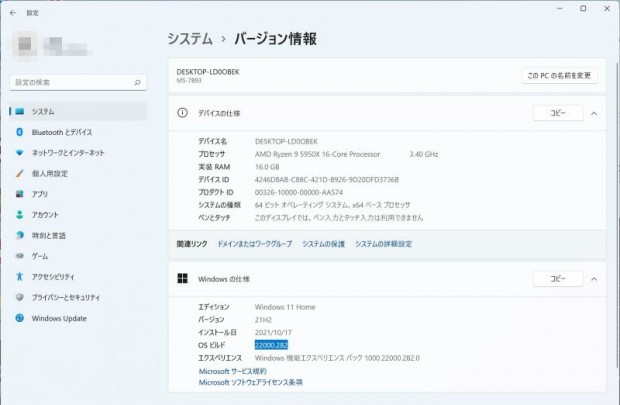Click the アカウント person icon

[x=19, y=215]
